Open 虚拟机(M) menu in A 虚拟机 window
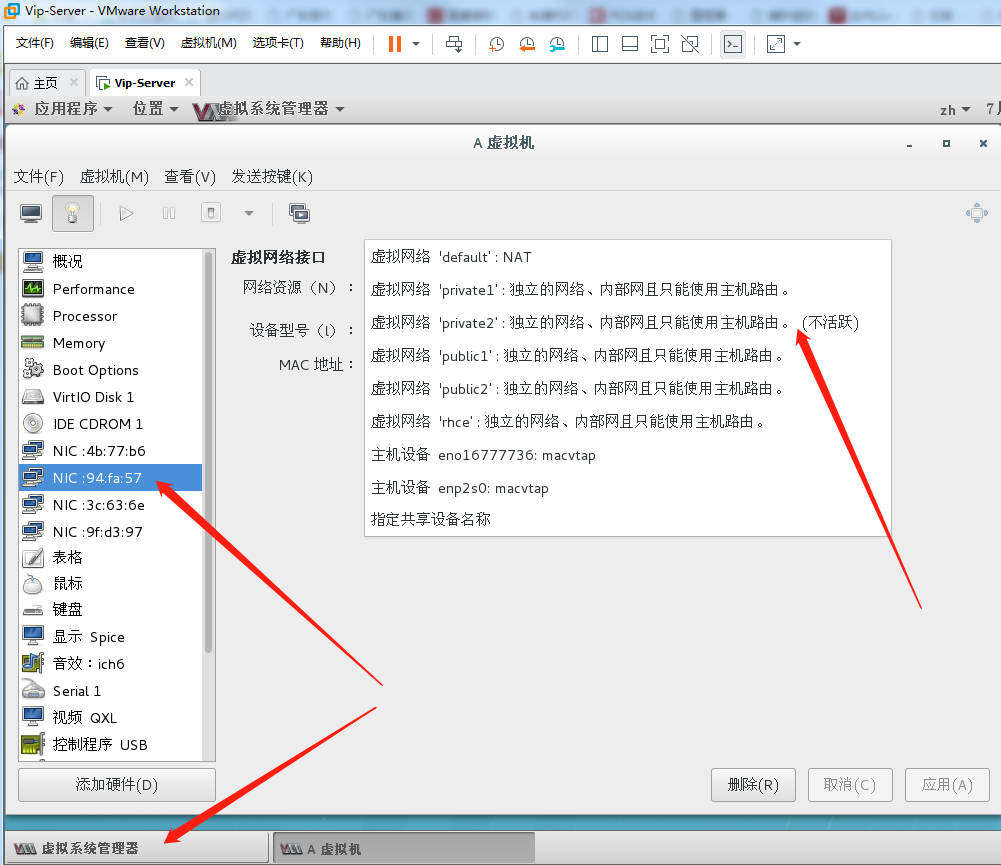The height and width of the screenshot is (865, 1001). pos(114,177)
